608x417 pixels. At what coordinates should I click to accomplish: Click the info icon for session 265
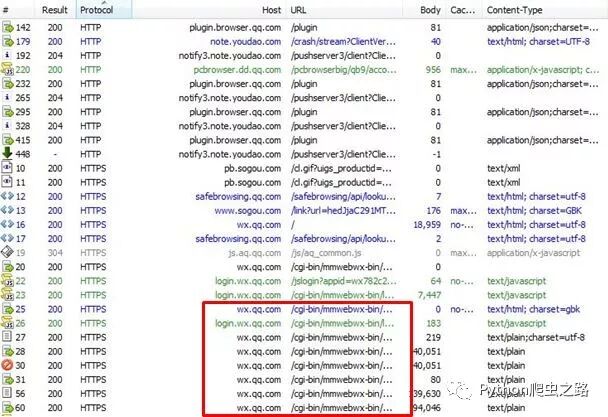7,97
